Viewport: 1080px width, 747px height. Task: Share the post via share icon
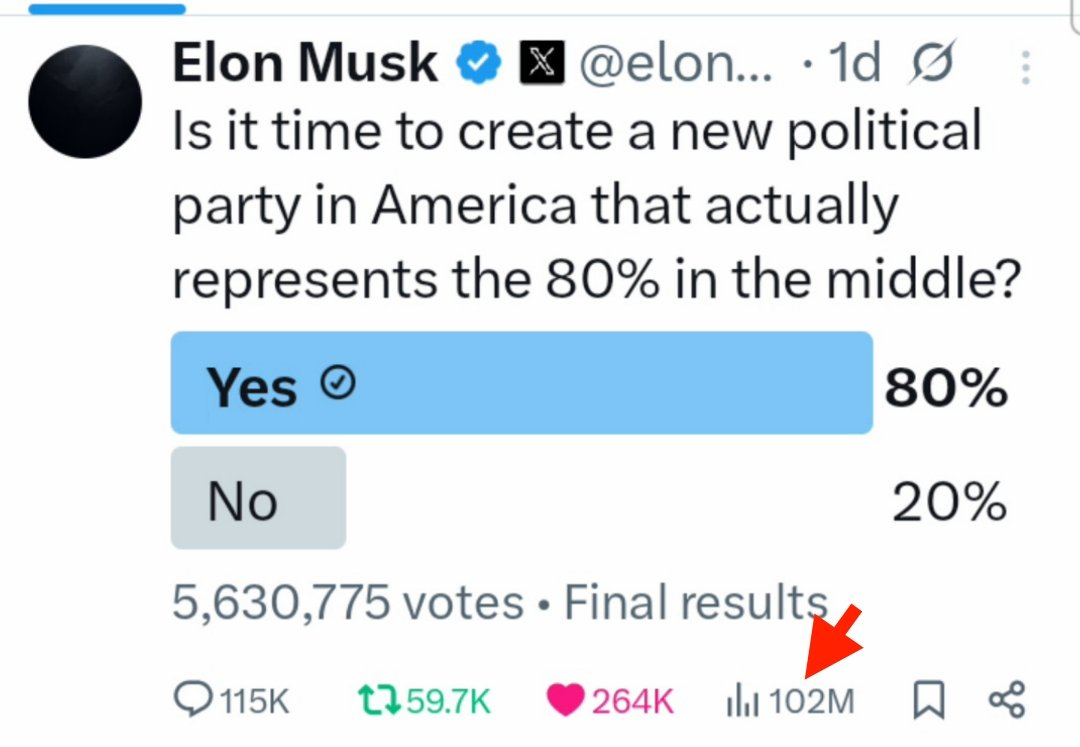(x=1007, y=700)
